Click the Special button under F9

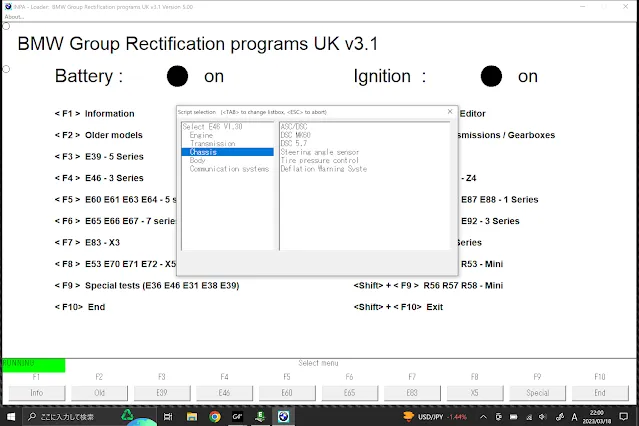538,393
